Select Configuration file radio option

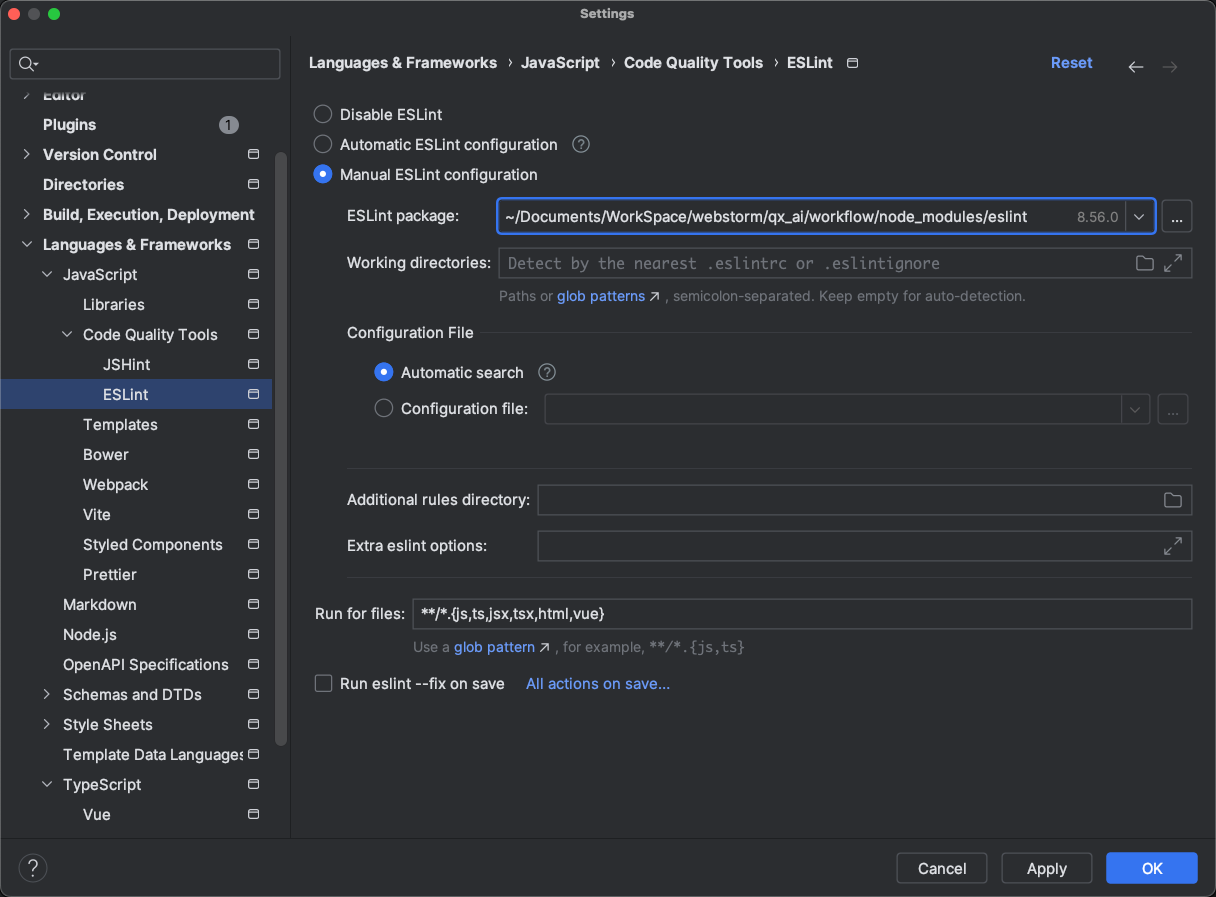[384, 408]
